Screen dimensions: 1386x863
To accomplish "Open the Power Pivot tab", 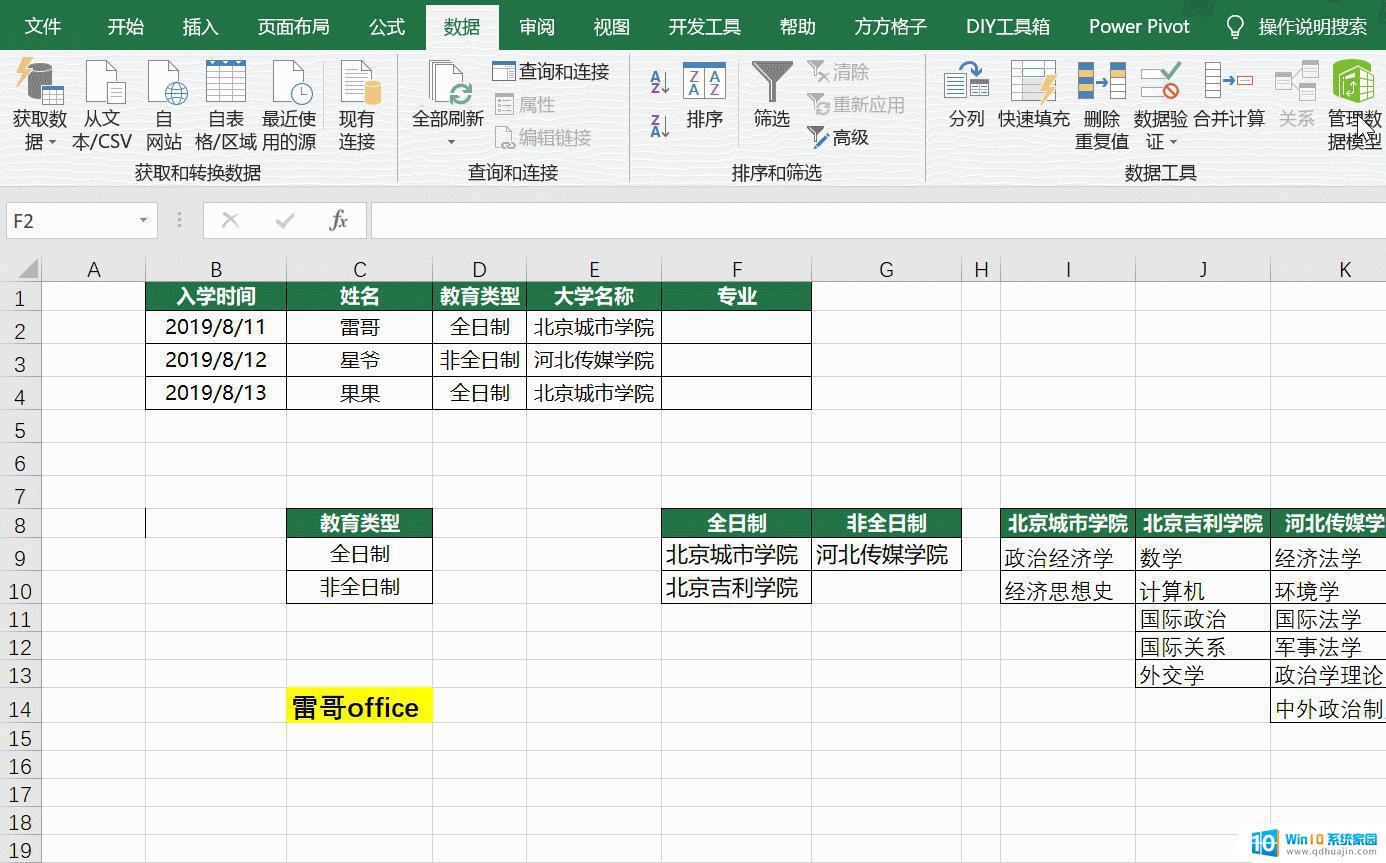I will coord(1139,26).
